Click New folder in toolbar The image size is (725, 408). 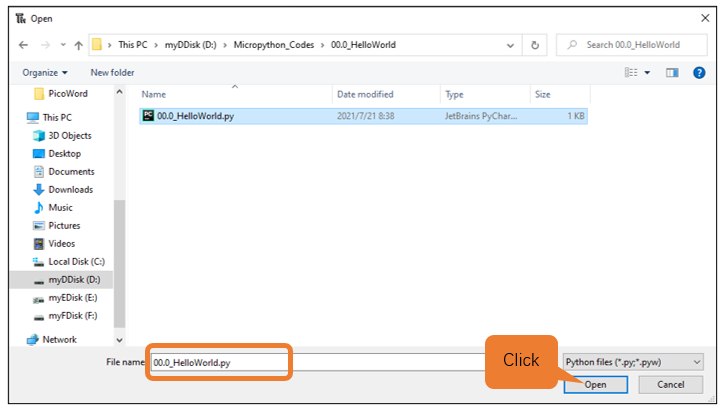[112, 73]
